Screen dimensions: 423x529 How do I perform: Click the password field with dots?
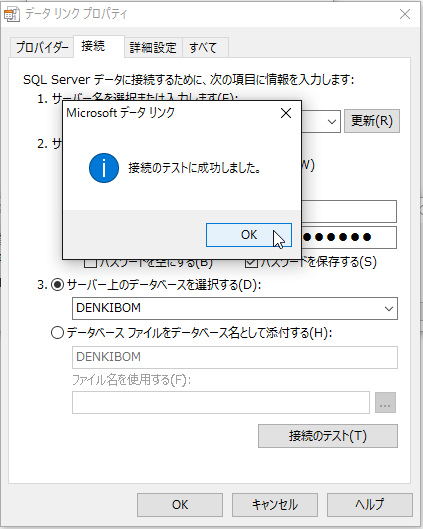[349, 238]
